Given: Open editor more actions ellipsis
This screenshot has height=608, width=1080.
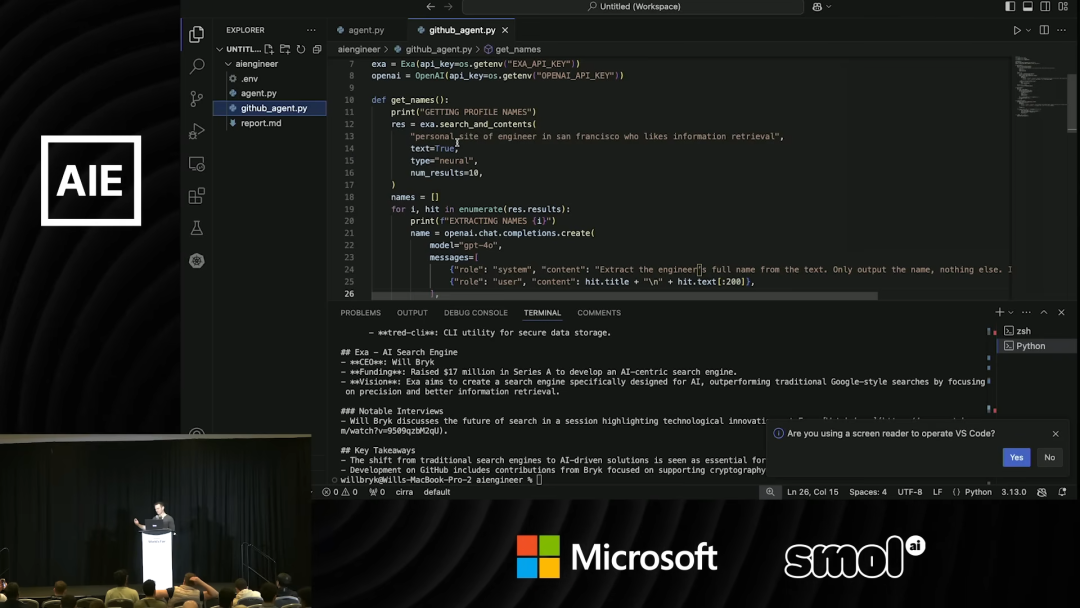Looking at the screenshot, I should 1061,30.
